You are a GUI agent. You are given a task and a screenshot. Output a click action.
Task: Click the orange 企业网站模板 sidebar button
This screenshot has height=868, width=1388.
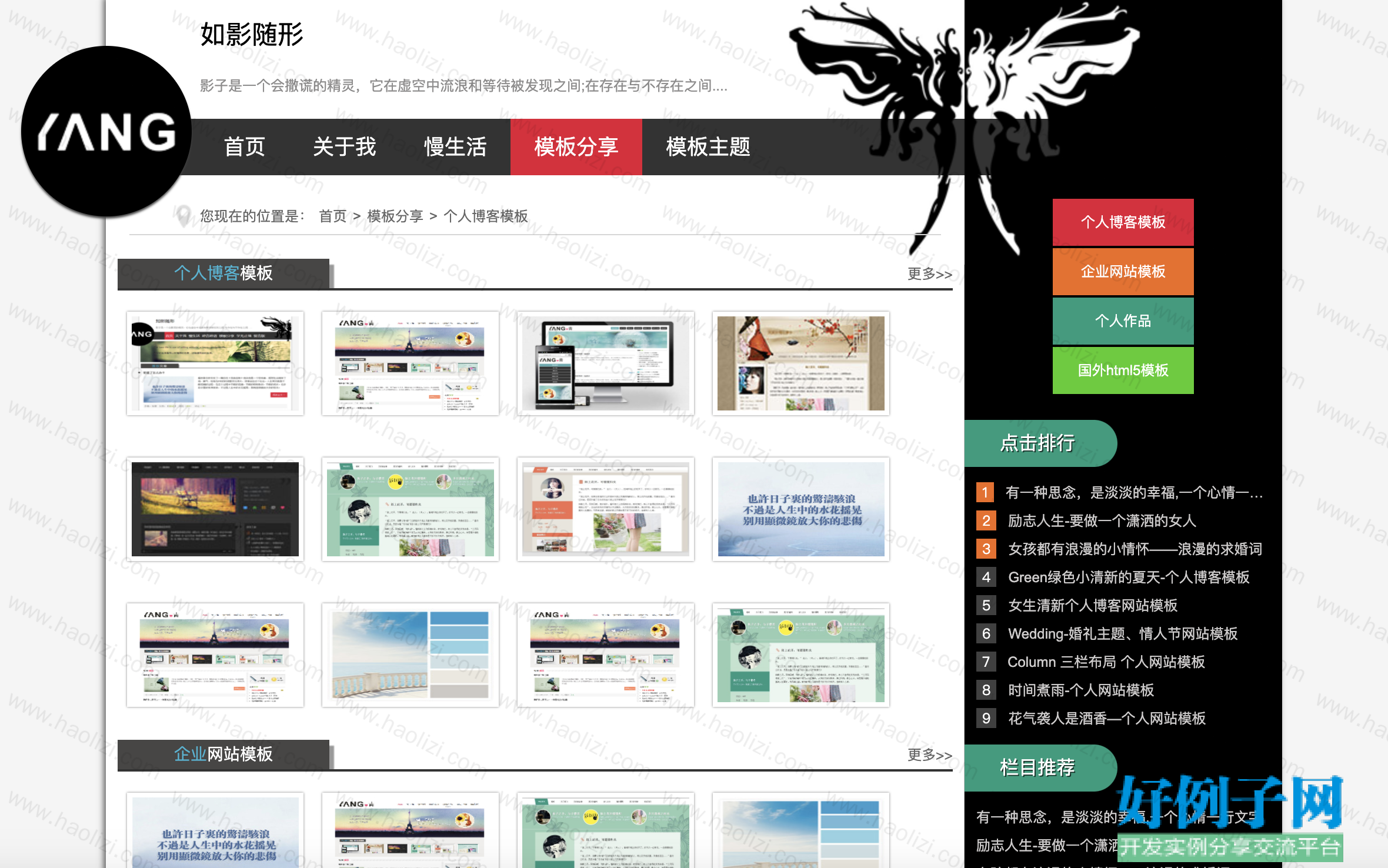click(x=1123, y=271)
